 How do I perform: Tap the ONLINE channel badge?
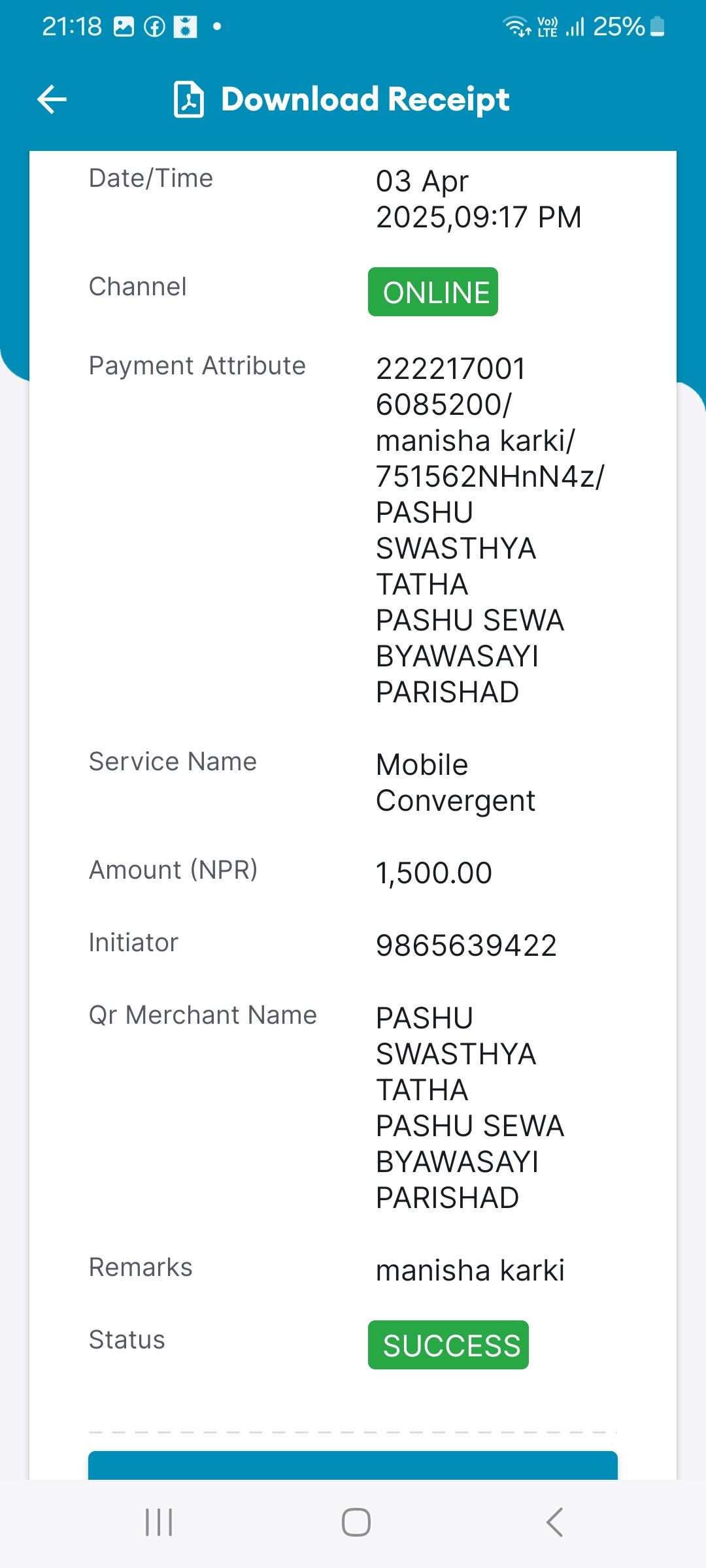point(433,291)
